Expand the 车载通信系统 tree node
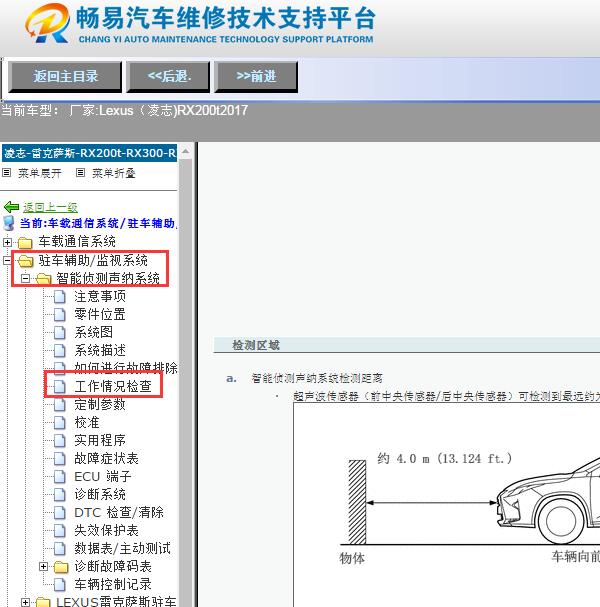Viewport: 600px width, 607px height. (x=7, y=242)
